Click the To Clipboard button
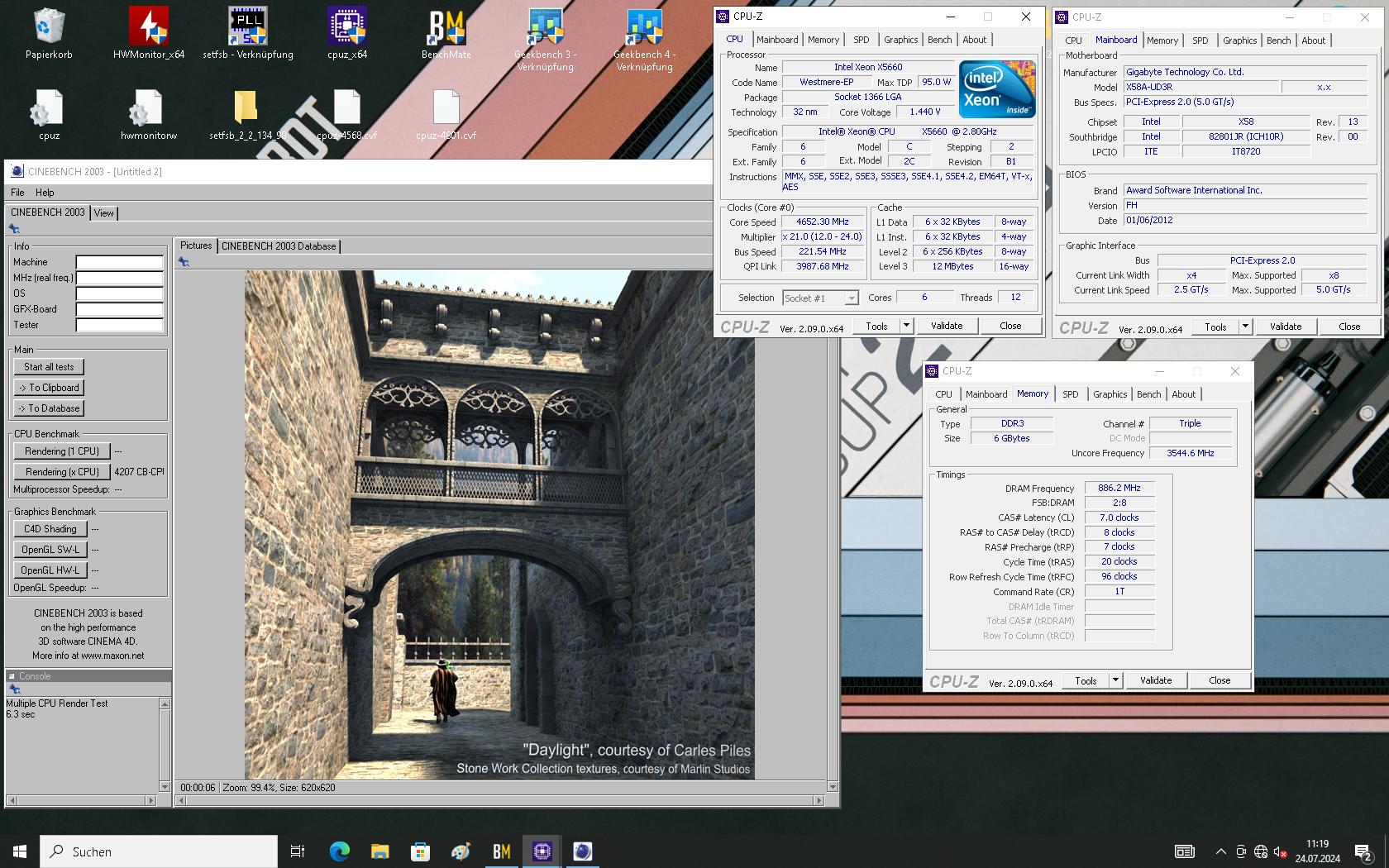The height and width of the screenshot is (868, 1389). (49, 388)
